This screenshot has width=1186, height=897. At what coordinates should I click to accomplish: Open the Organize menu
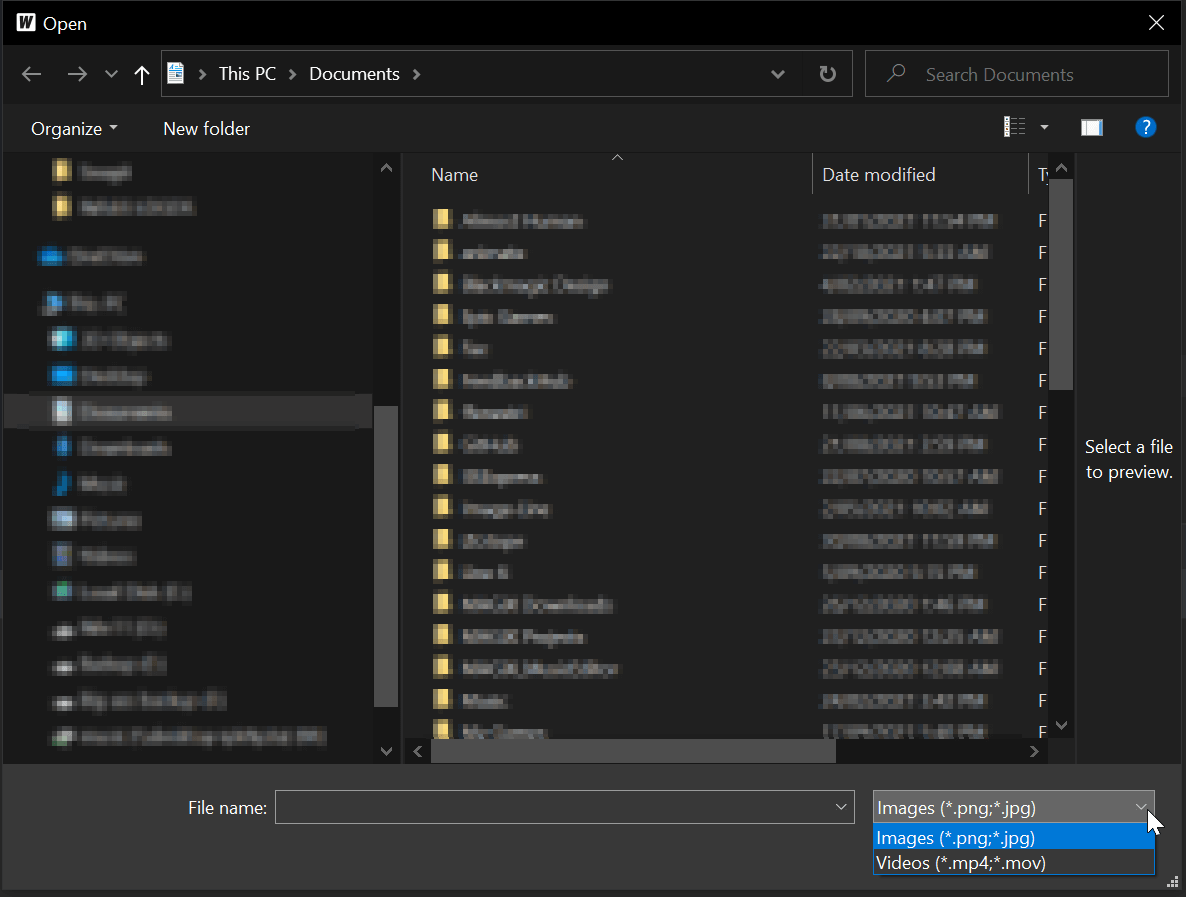pyautogui.click(x=74, y=129)
